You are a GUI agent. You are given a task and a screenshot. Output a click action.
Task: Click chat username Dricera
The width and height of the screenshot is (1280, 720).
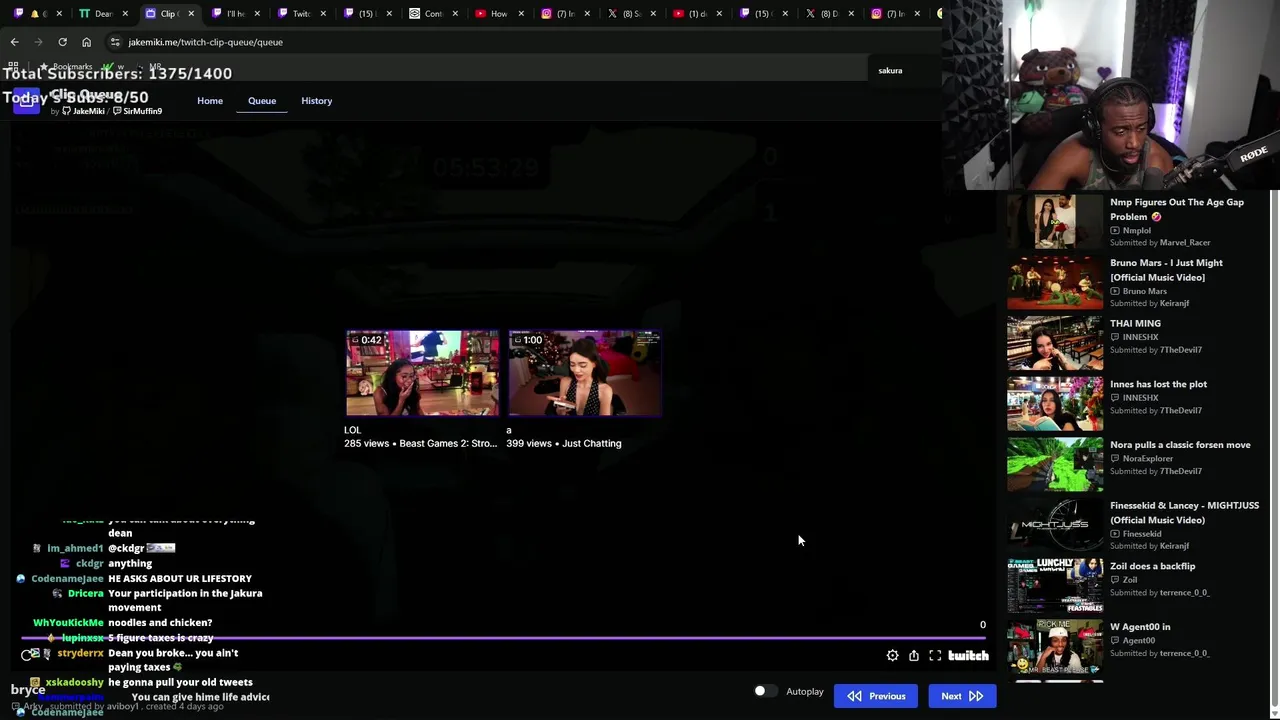click(85, 594)
